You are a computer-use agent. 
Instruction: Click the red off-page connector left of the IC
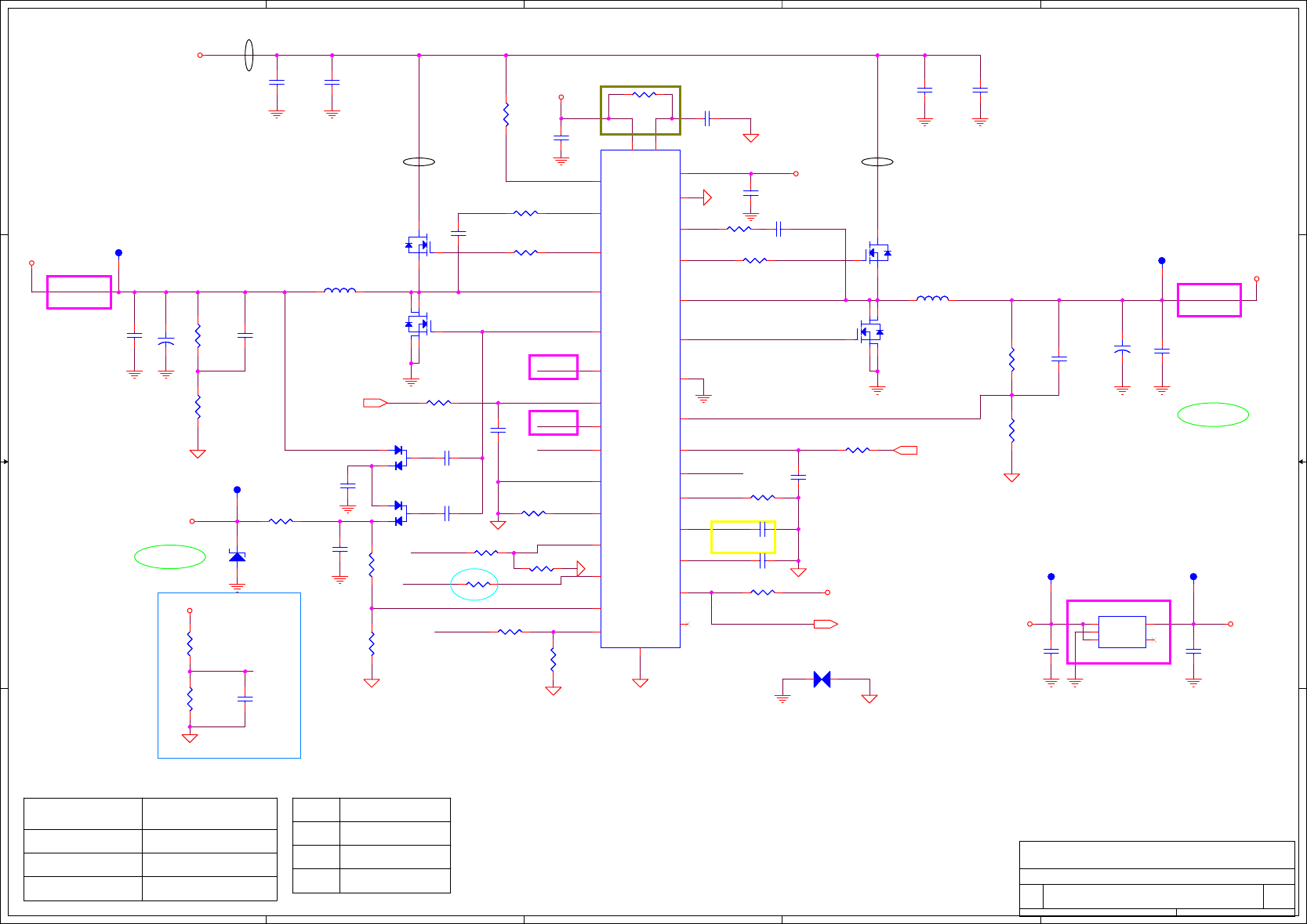point(376,403)
